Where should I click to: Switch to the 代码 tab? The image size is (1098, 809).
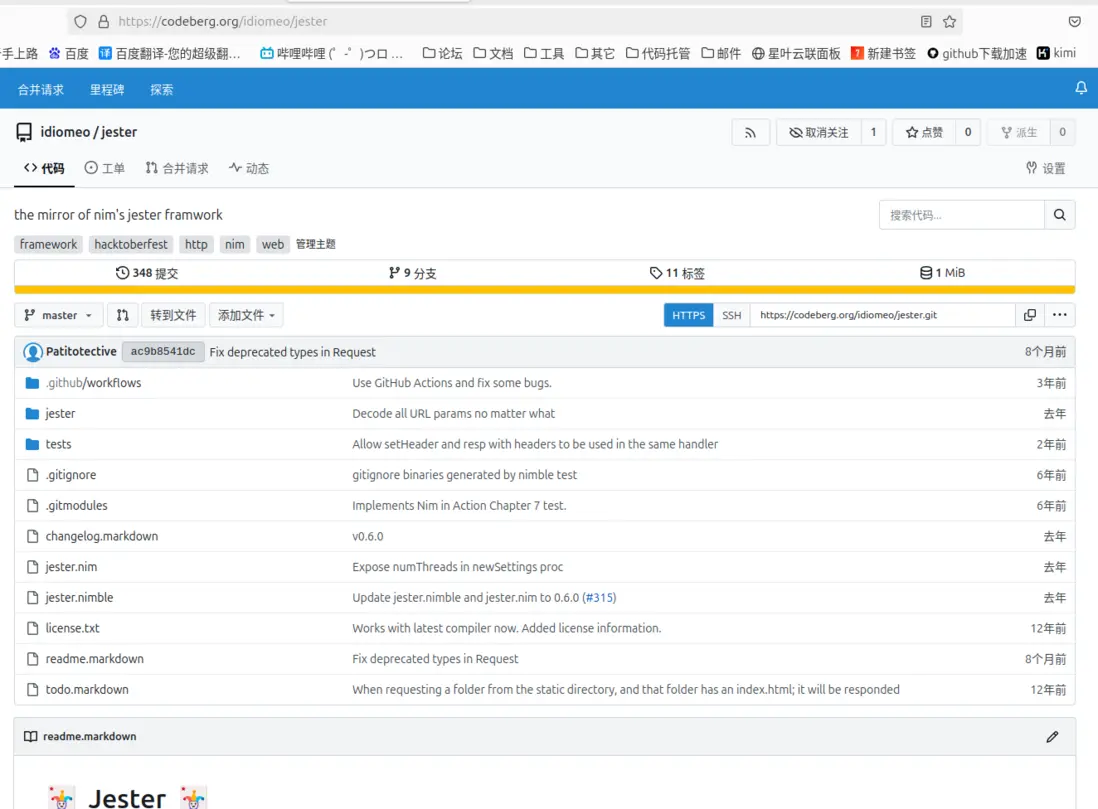44,168
